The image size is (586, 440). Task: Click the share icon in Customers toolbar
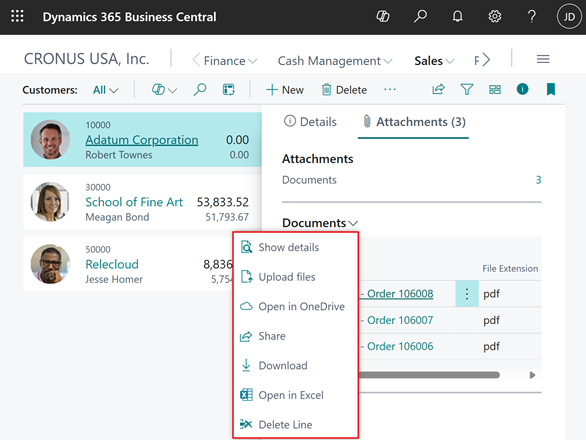(x=438, y=89)
